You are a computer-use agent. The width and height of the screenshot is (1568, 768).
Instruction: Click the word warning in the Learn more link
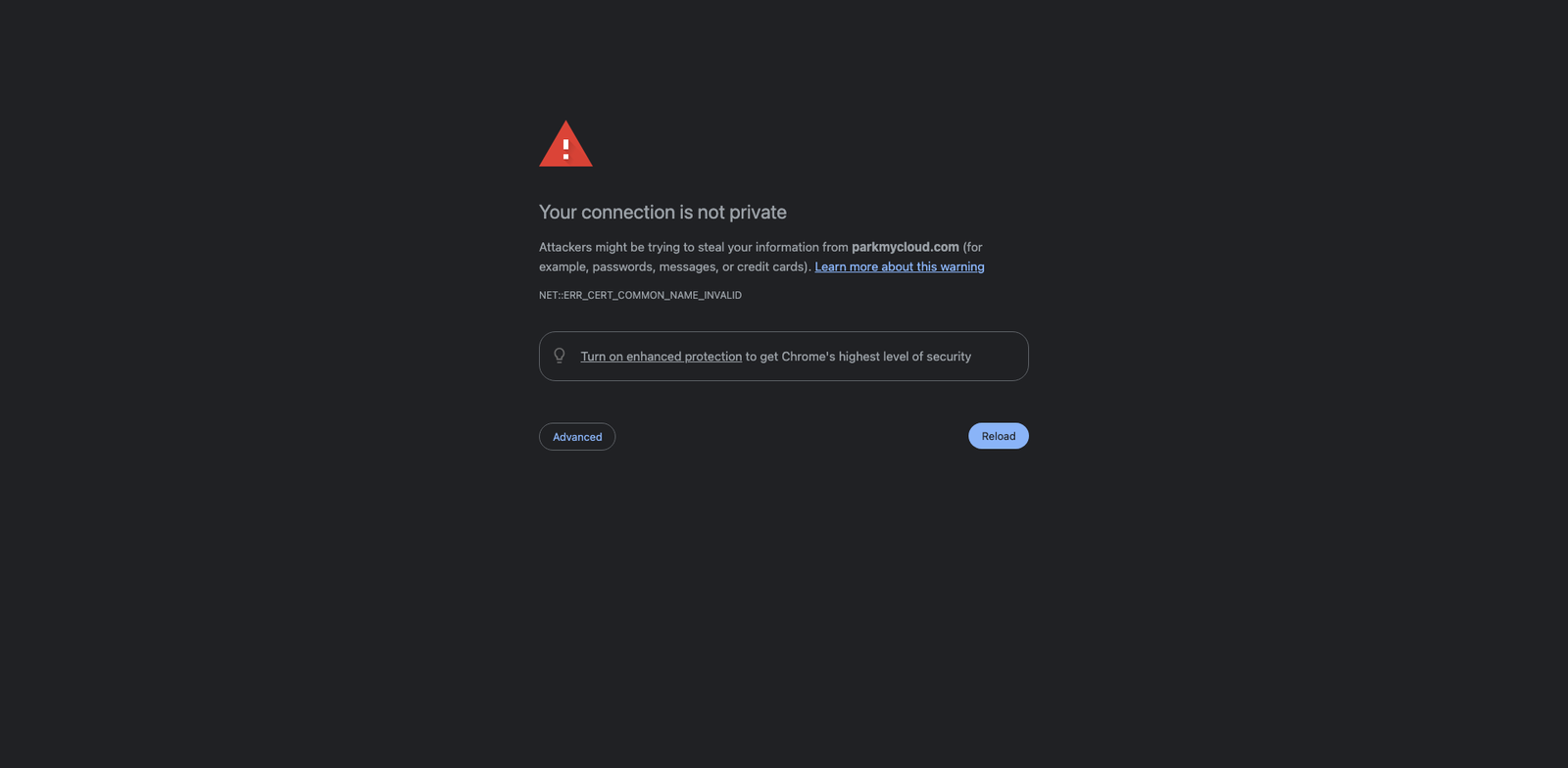tap(962, 266)
